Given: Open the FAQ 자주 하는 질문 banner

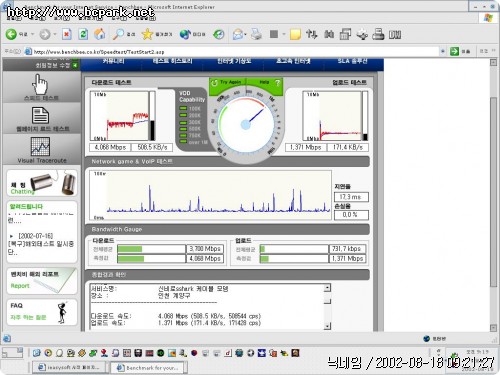Looking at the screenshot, I should [42, 312].
